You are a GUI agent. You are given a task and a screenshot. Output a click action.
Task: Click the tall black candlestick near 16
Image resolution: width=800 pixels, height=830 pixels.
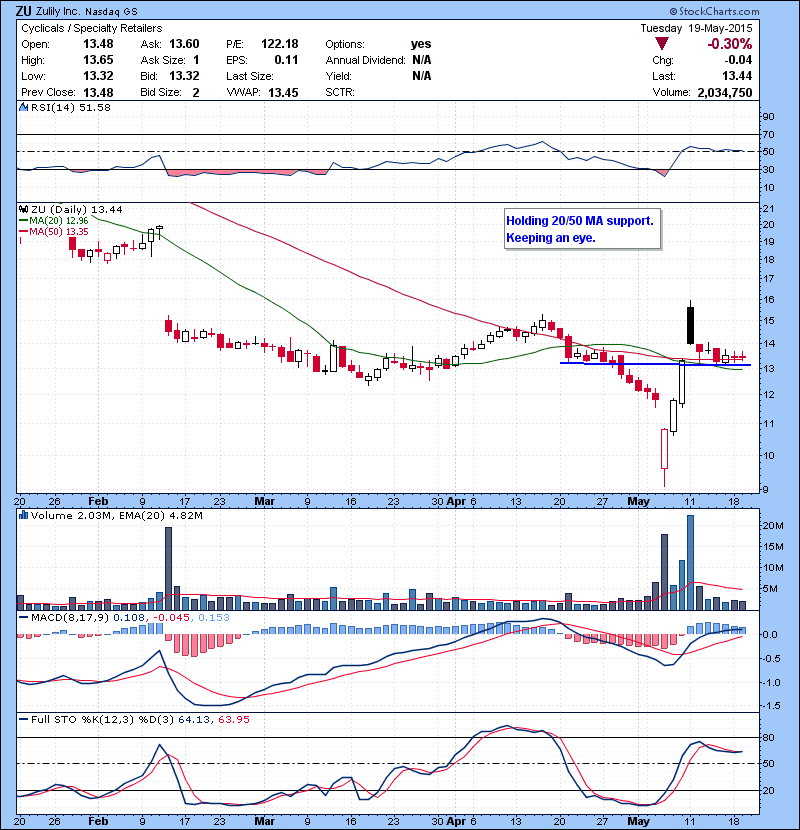coord(690,324)
